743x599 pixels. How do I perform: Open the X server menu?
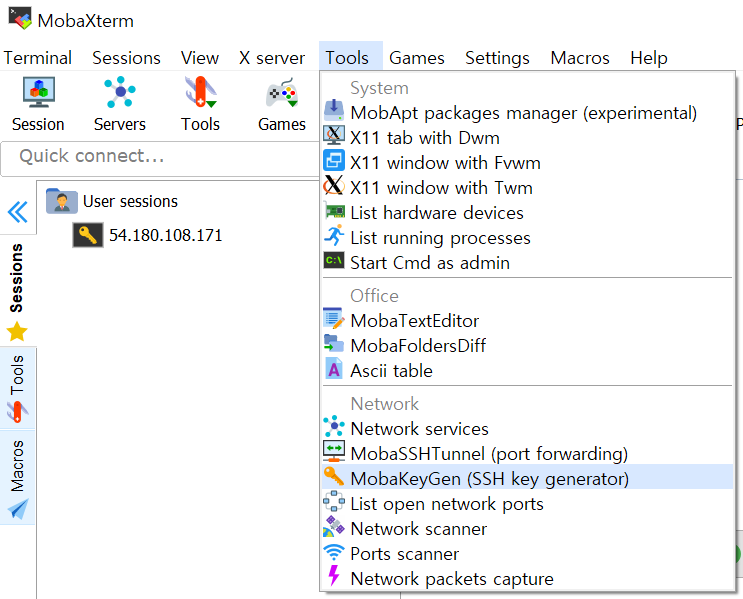pyautogui.click(x=272, y=58)
